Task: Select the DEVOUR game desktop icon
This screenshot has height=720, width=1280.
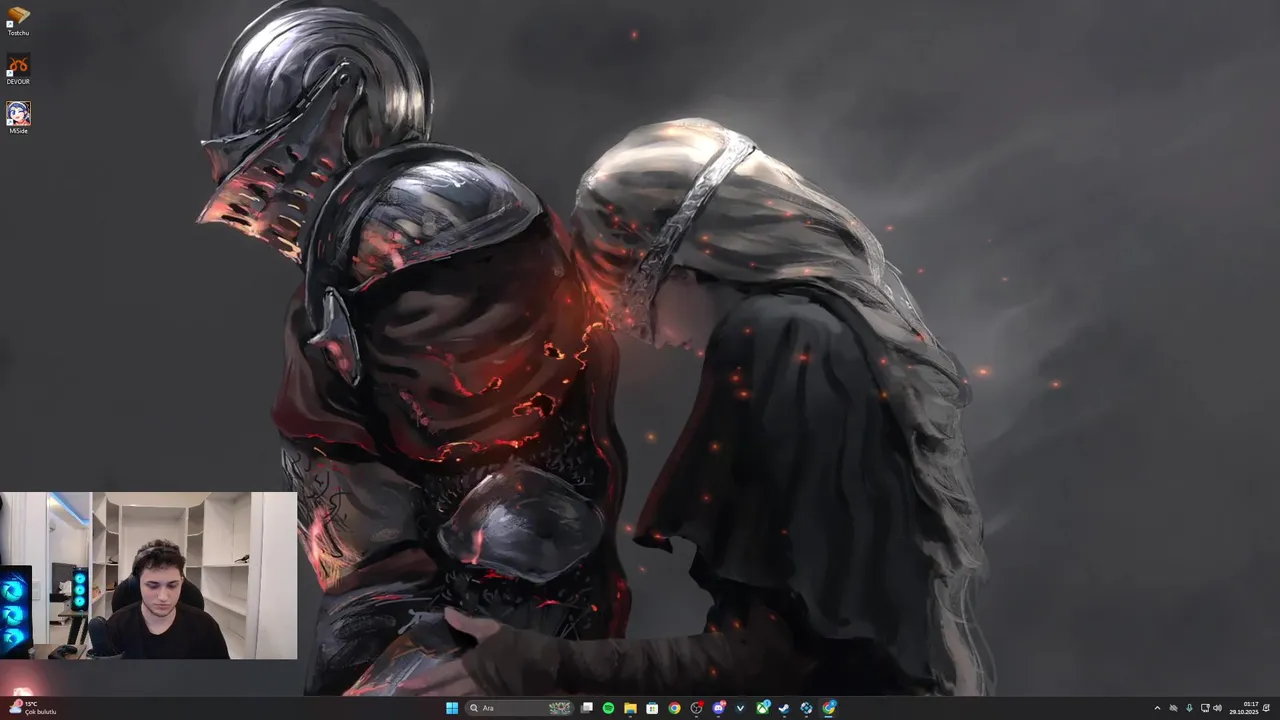Action: point(18,69)
